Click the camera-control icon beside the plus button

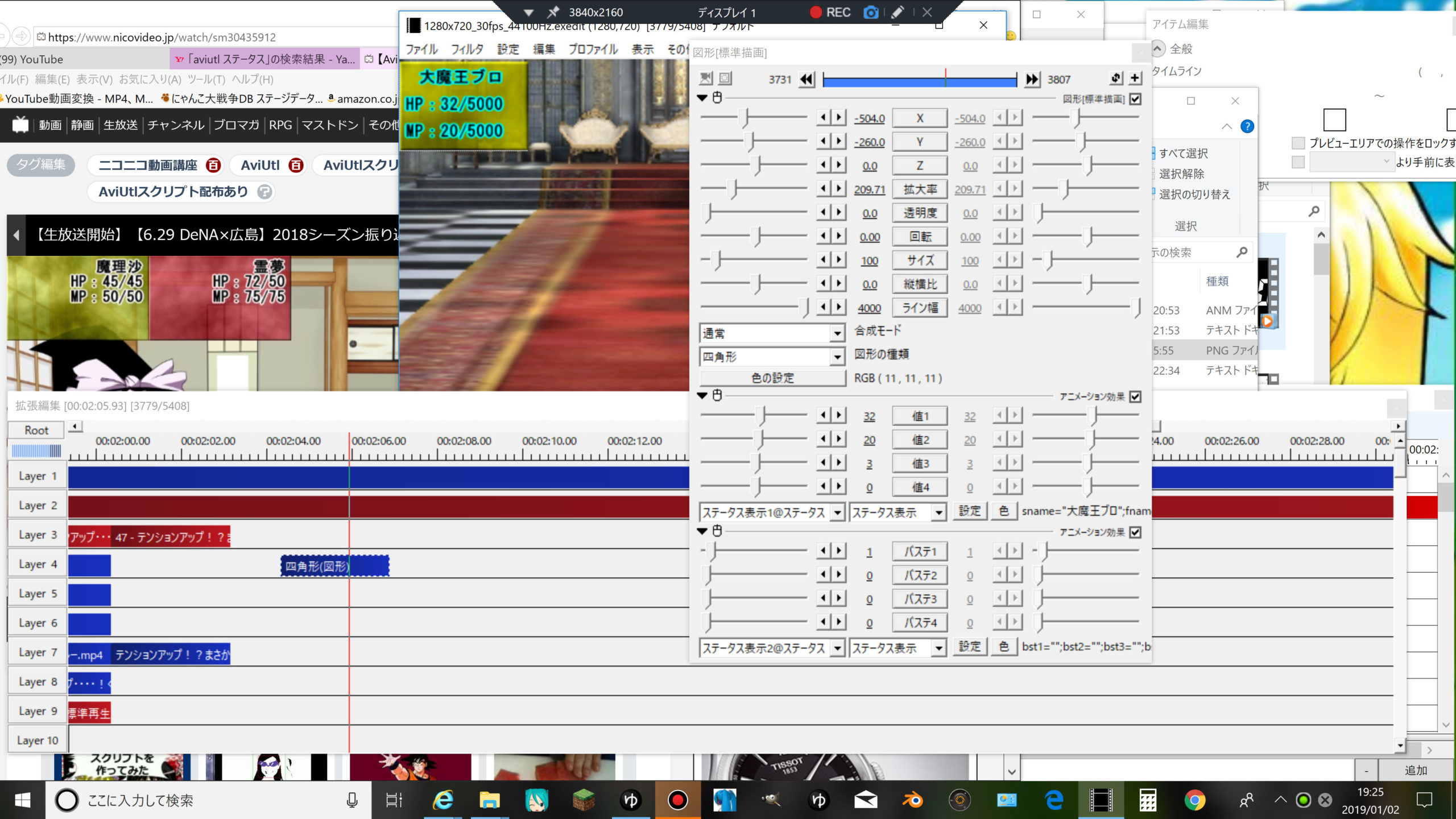point(1116,78)
